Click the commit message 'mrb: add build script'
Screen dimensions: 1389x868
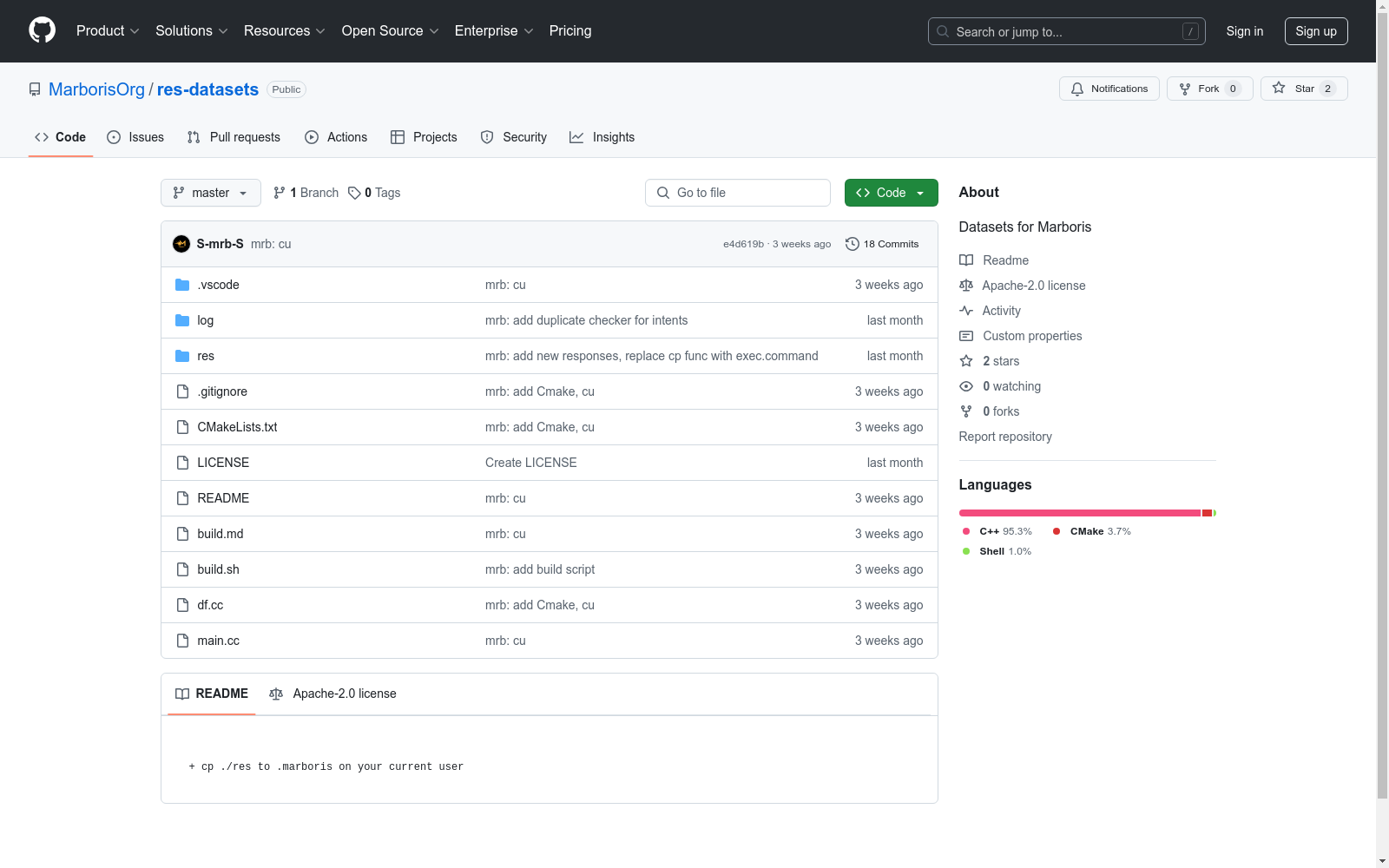click(540, 569)
